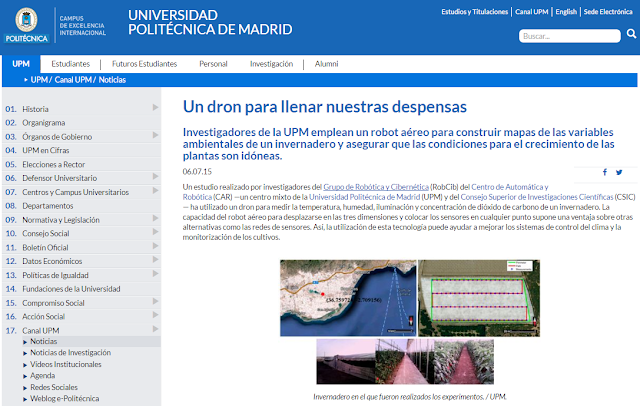Screen dimensions: 640x406
Task: Click UPM in the breadcrumb
Action: [x=39, y=80]
